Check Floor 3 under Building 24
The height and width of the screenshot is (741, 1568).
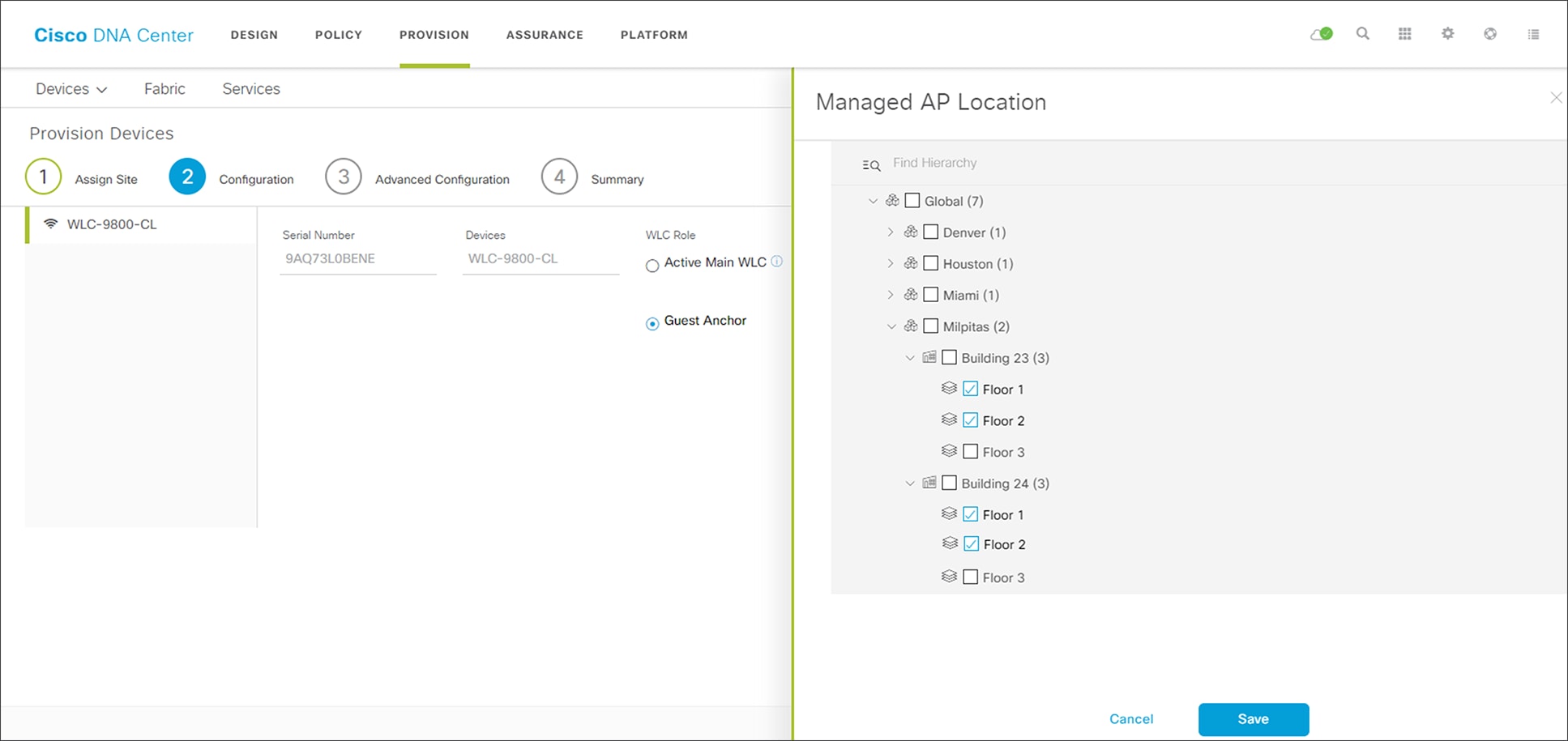(x=970, y=577)
